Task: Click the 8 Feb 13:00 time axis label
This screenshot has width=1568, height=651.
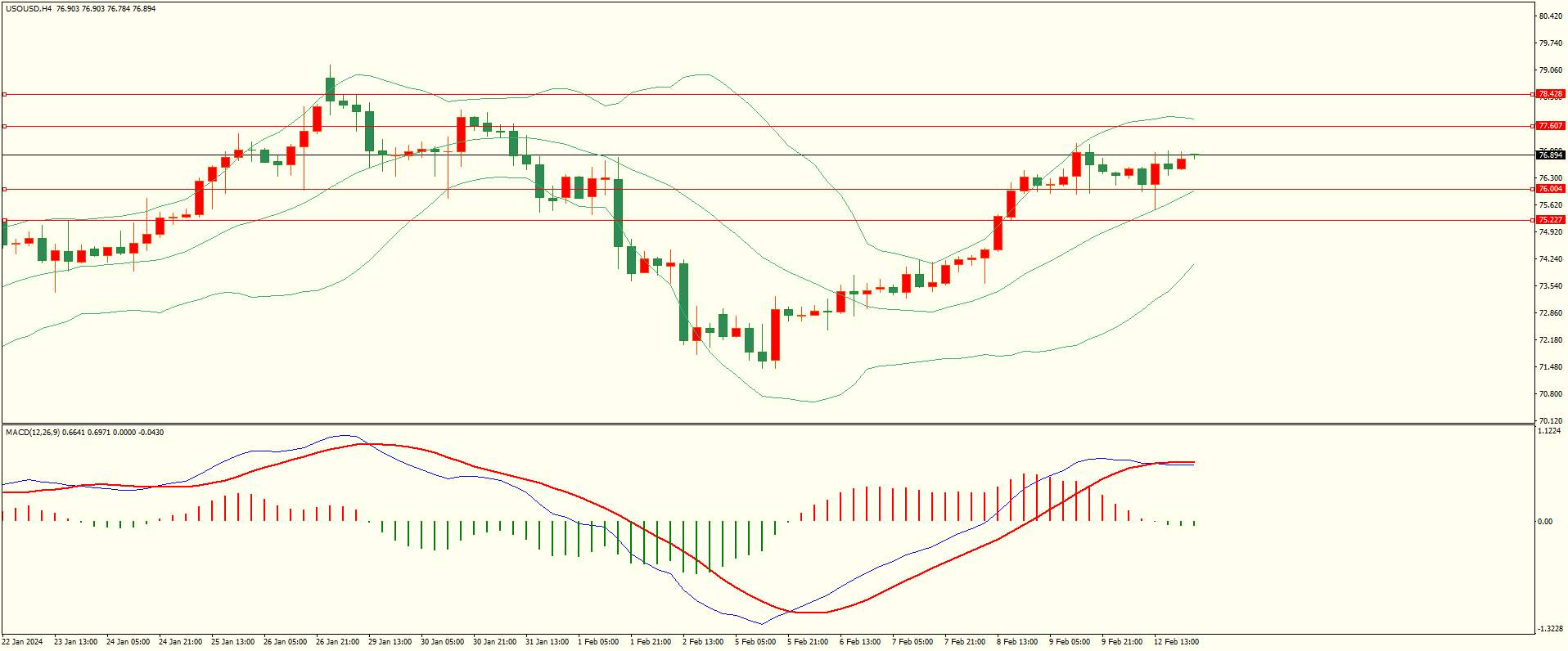Action: [1017, 642]
